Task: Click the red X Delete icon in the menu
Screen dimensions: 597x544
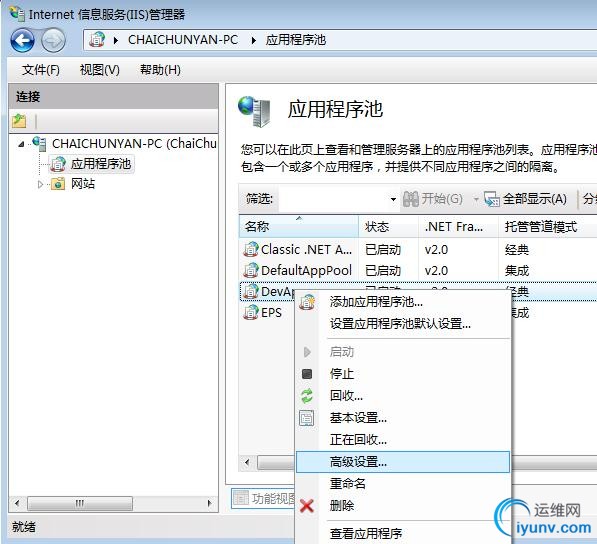Action: (x=307, y=506)
